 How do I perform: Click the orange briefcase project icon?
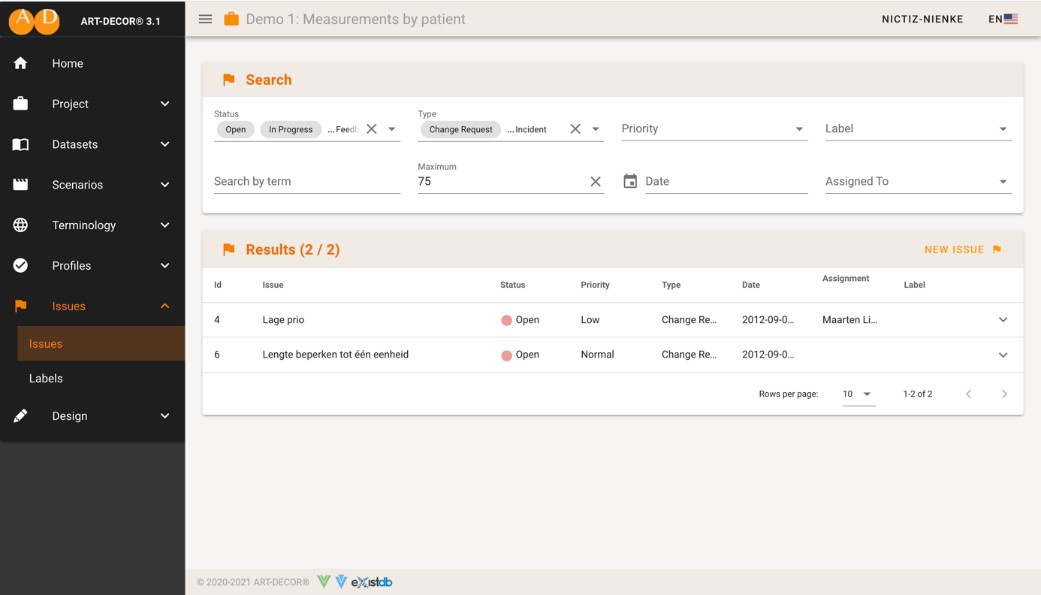(231, 19)
